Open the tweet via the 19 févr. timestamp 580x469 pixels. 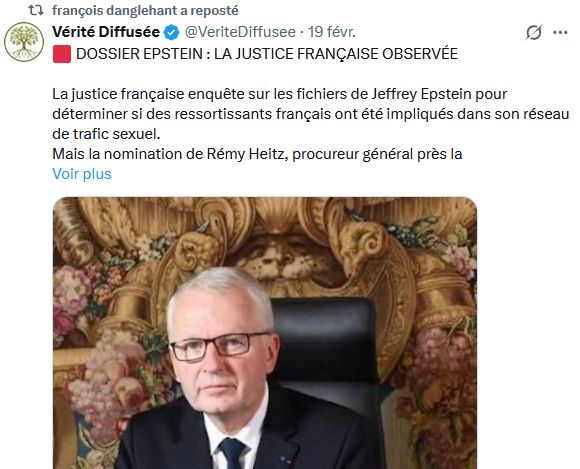coord(332,32)
